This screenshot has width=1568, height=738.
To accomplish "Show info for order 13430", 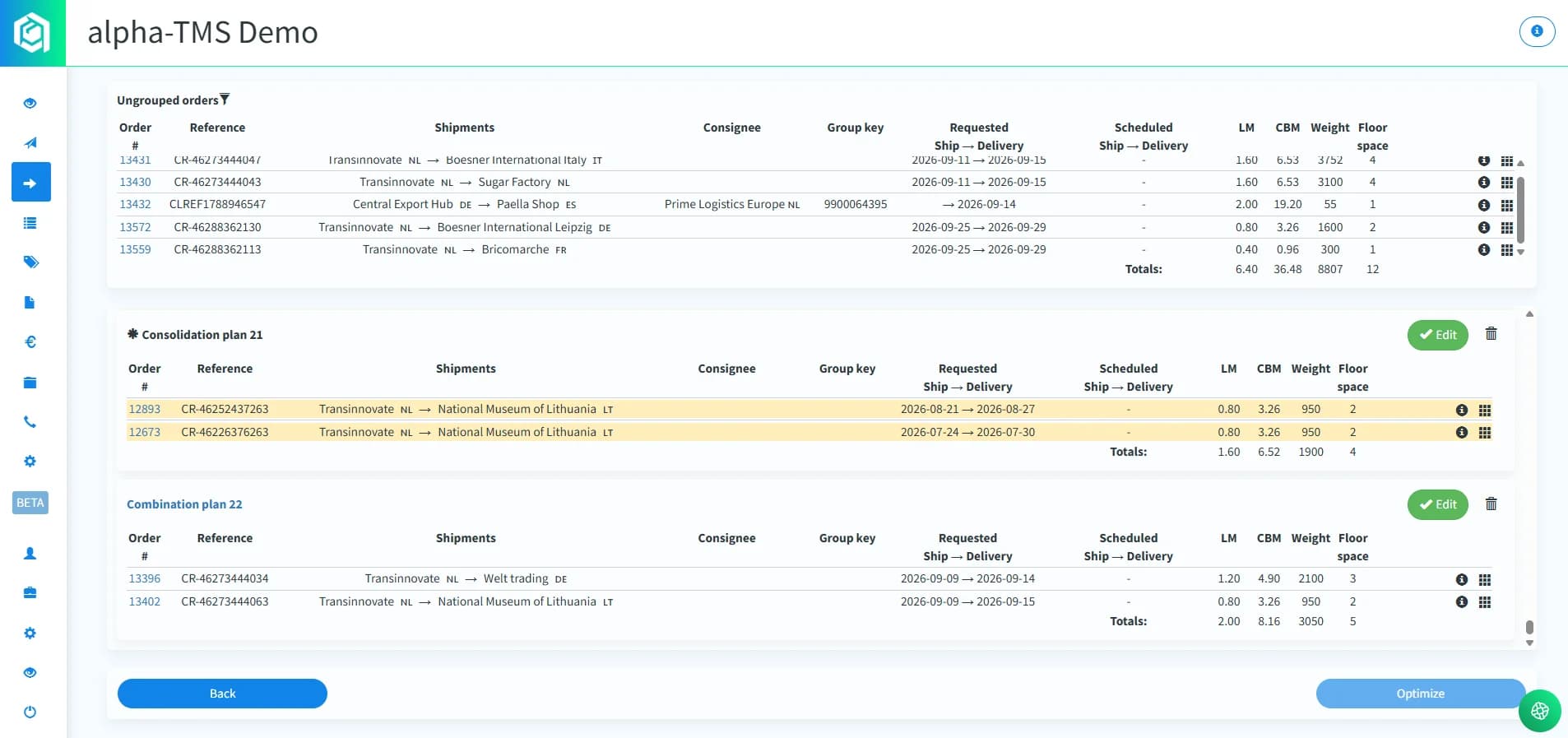I will [x=1484, y=183].
